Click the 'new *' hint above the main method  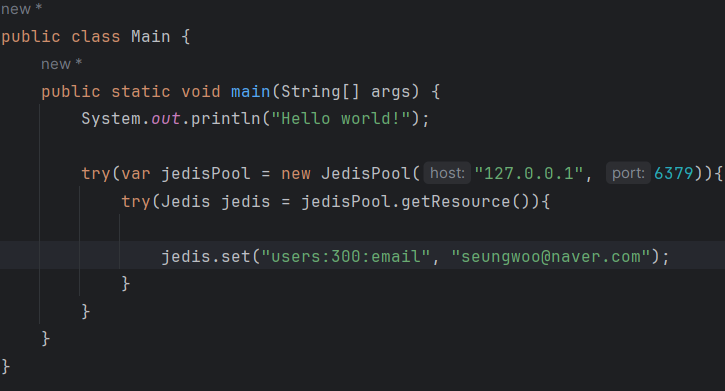point(61,64)
